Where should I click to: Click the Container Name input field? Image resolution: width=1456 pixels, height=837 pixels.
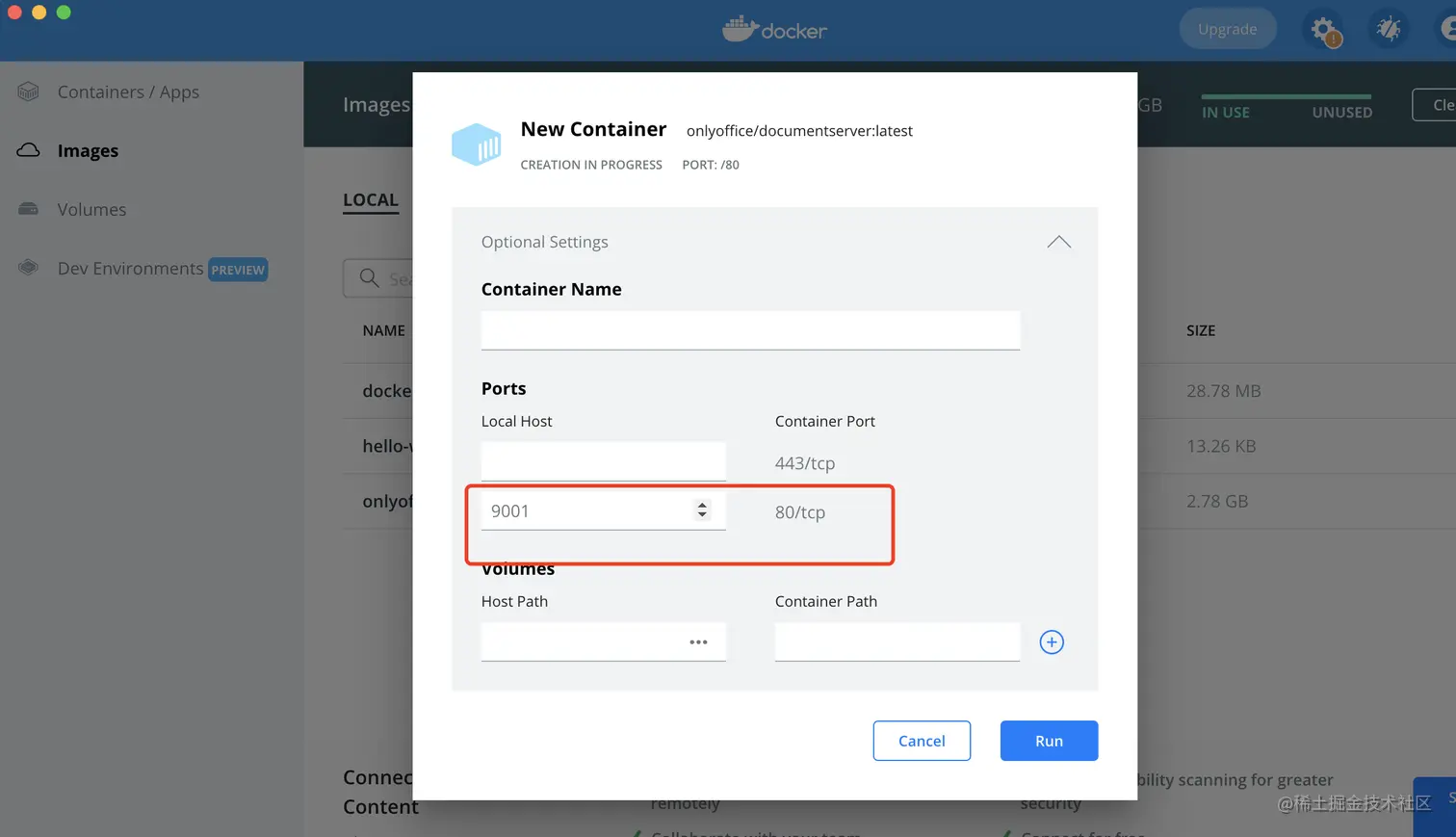[x=750, y=330]
